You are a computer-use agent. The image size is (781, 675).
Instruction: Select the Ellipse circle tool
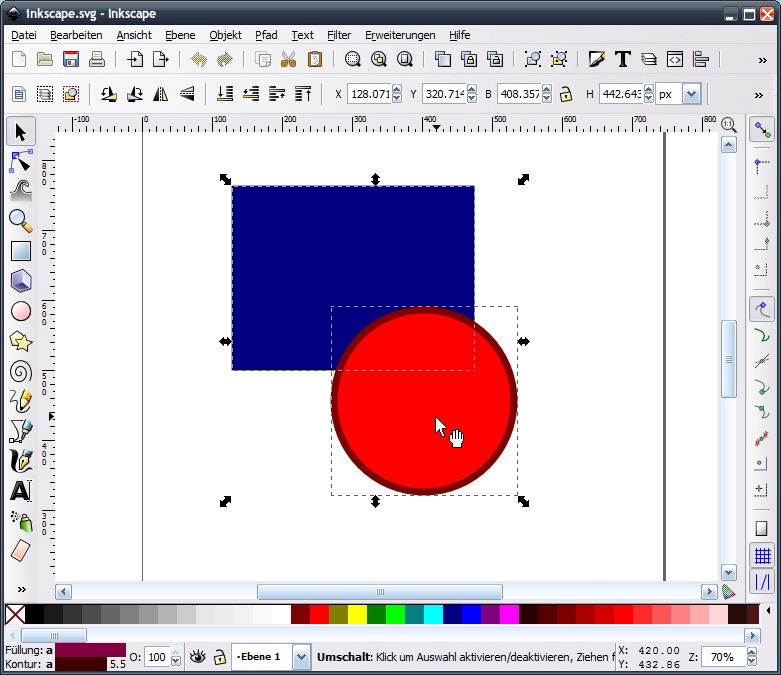coord(20,311)
